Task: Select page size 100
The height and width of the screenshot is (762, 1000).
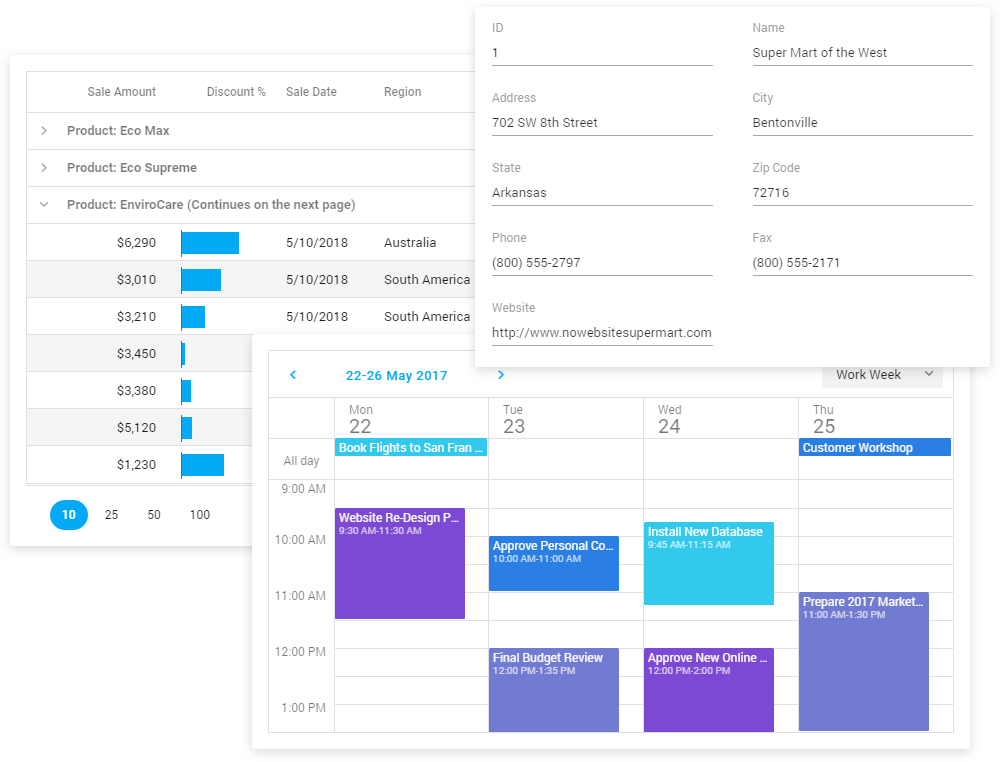Action: 199,514
